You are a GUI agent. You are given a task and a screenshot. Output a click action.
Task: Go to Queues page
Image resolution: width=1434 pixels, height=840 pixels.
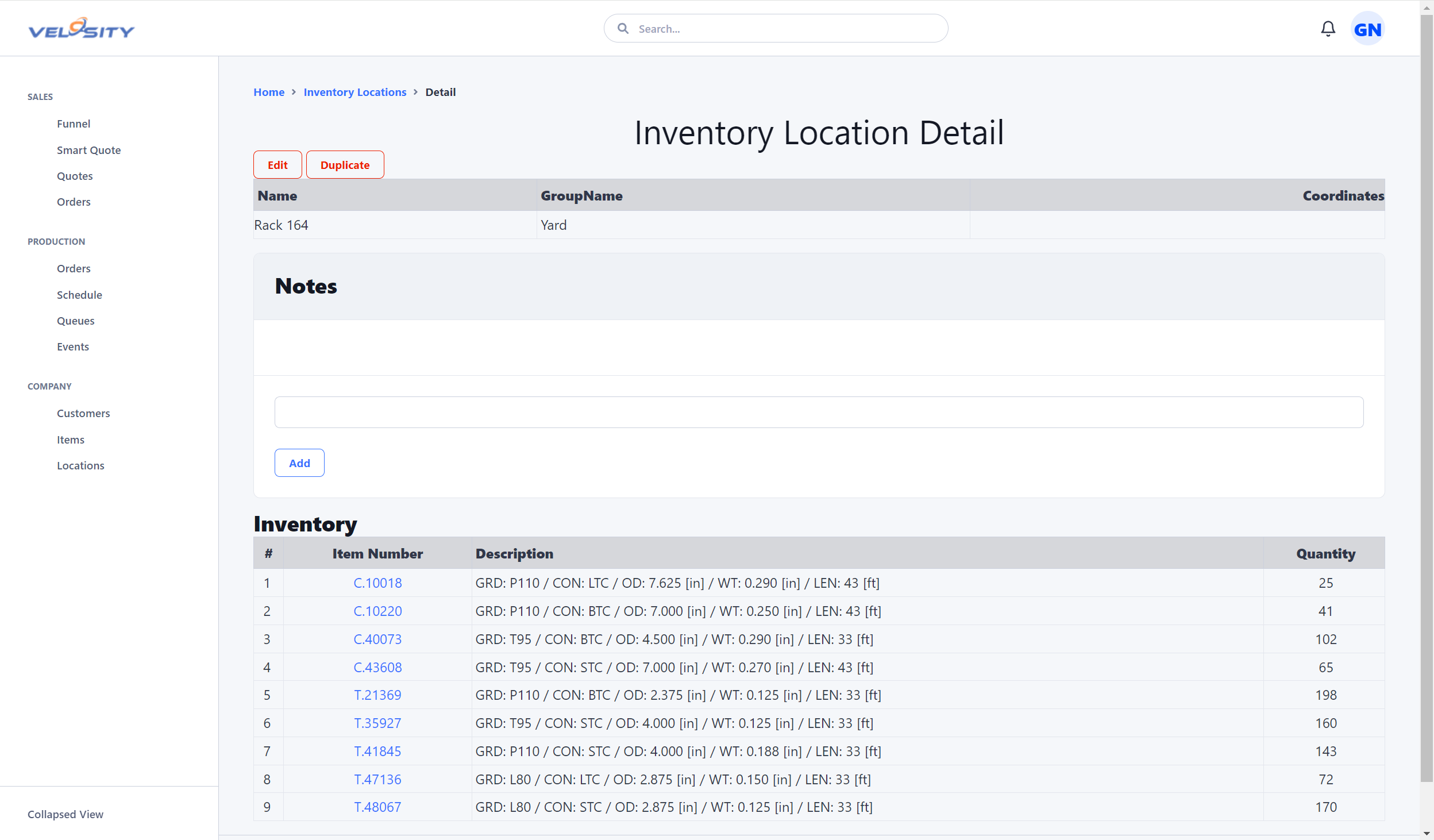tap(75, 321)
